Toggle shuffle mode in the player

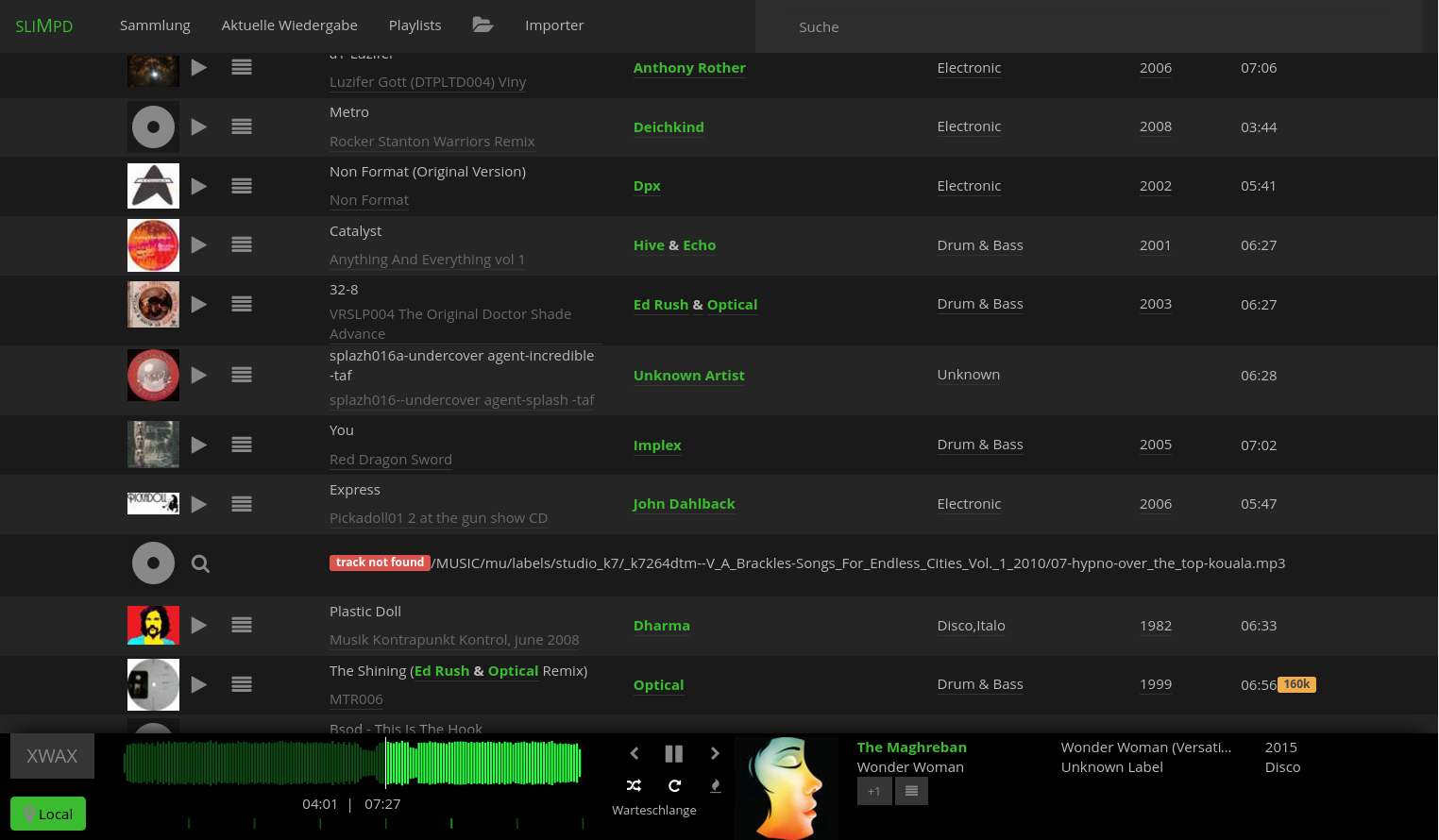pos(634,785)
